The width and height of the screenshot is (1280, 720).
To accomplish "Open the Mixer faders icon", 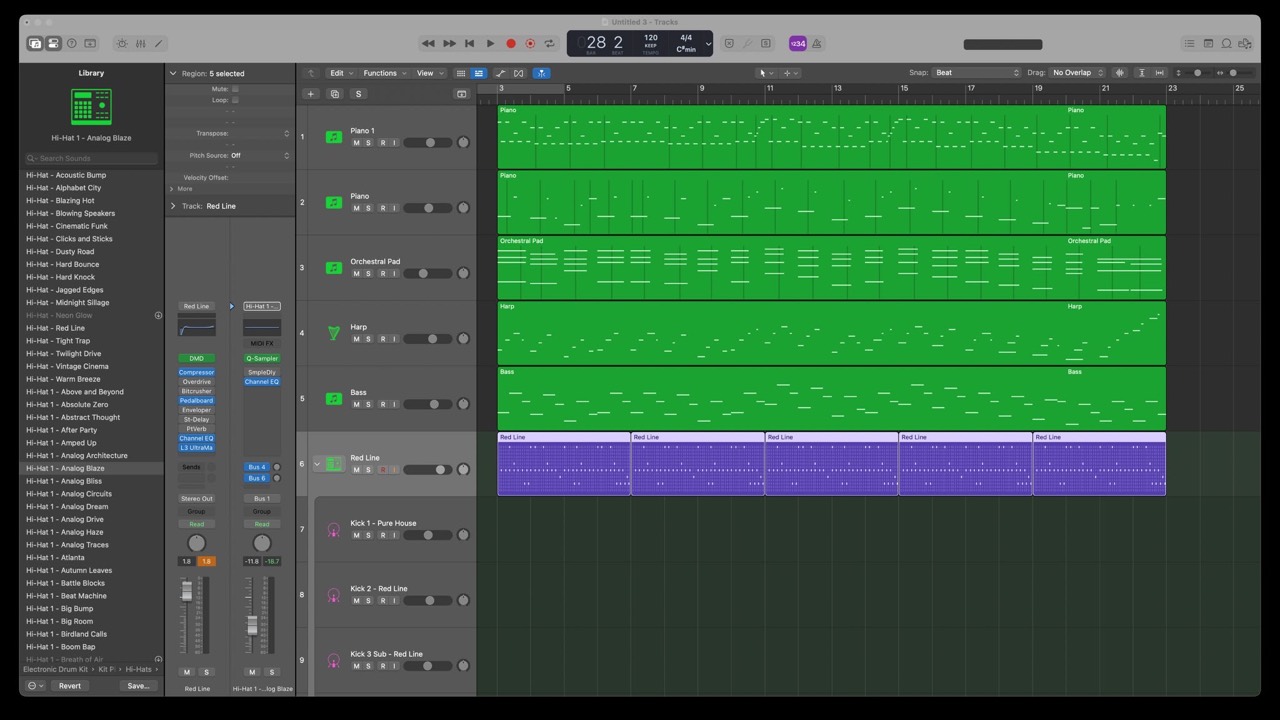I will pos(140,44).
